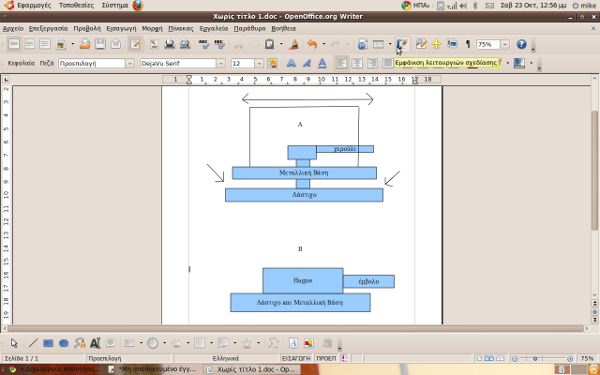Toggle bold formatting
Image resolution: width=600 pixels, height=375 pixels.
point(291,64)
